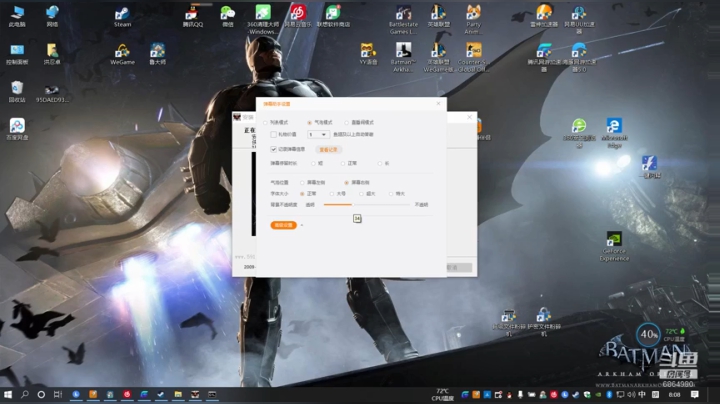Open the Steam desktop shortcut

[x=122, y=17]
